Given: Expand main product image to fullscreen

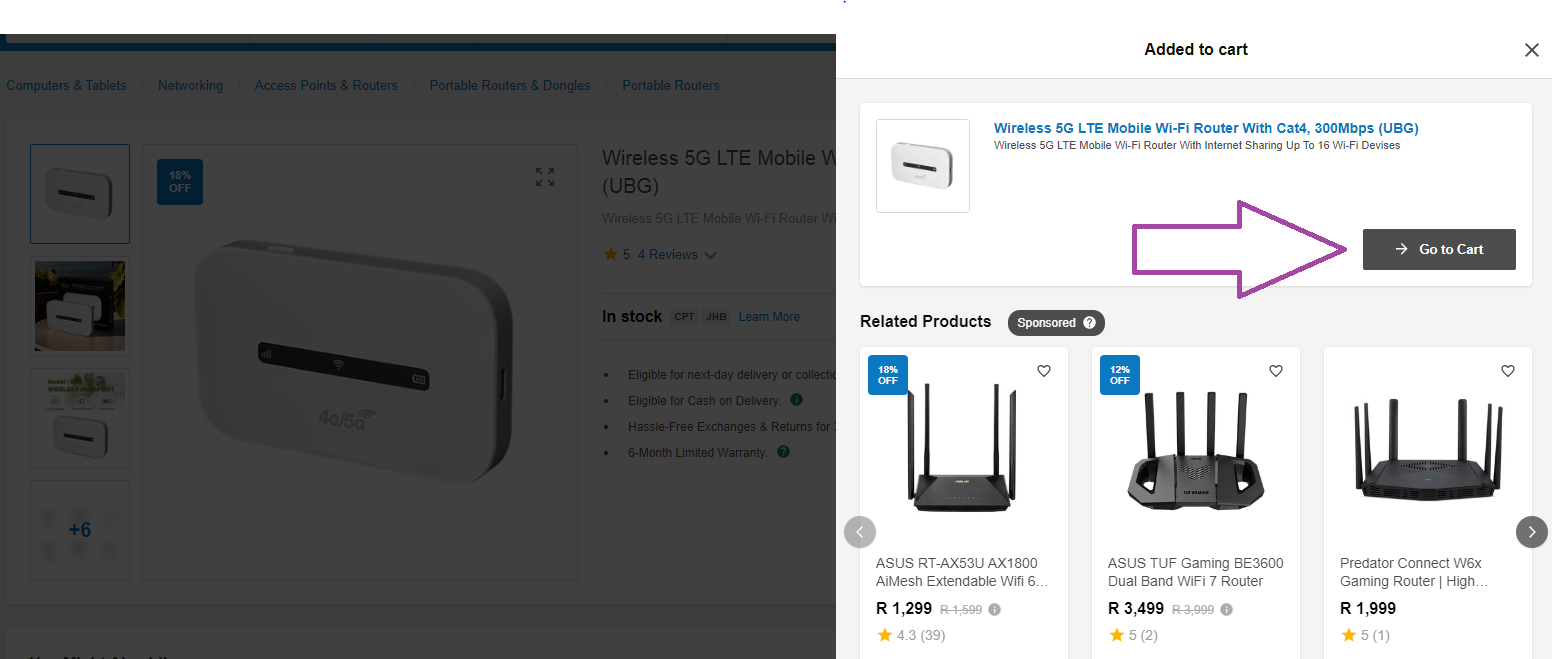Looking at the screenshot, I should 545,177.
